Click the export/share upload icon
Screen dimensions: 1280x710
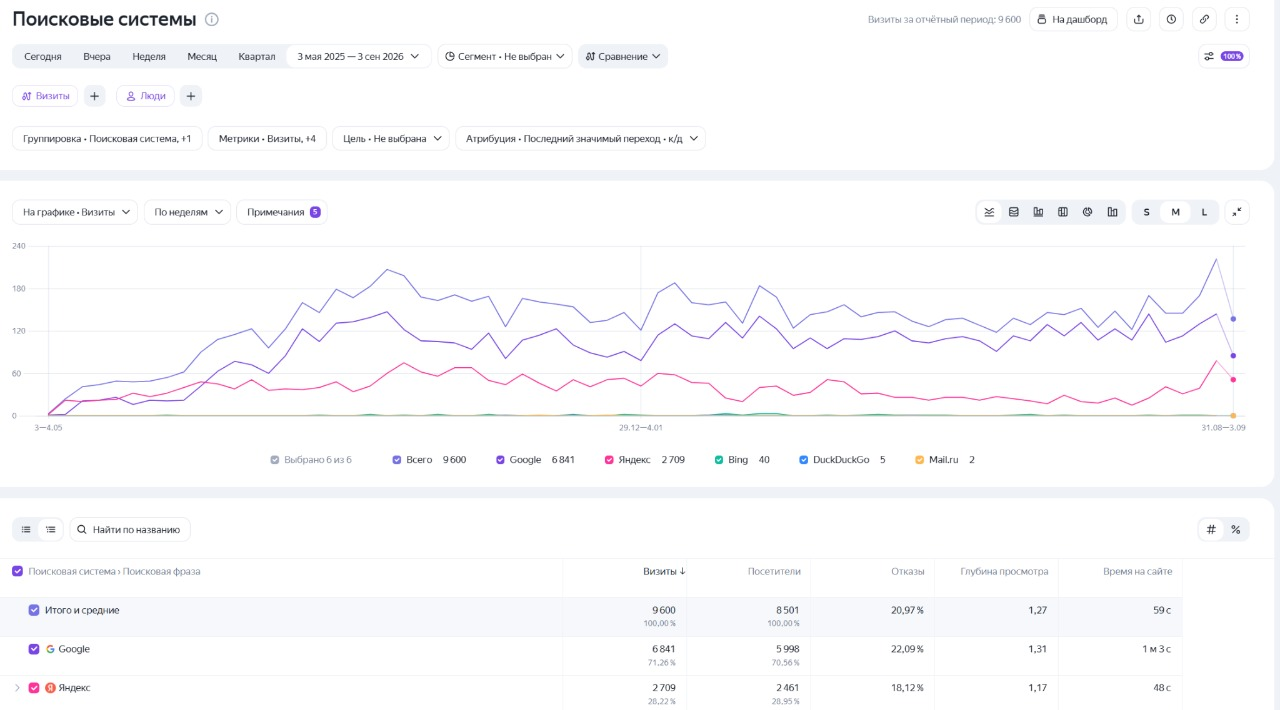tap(1138, 19)
